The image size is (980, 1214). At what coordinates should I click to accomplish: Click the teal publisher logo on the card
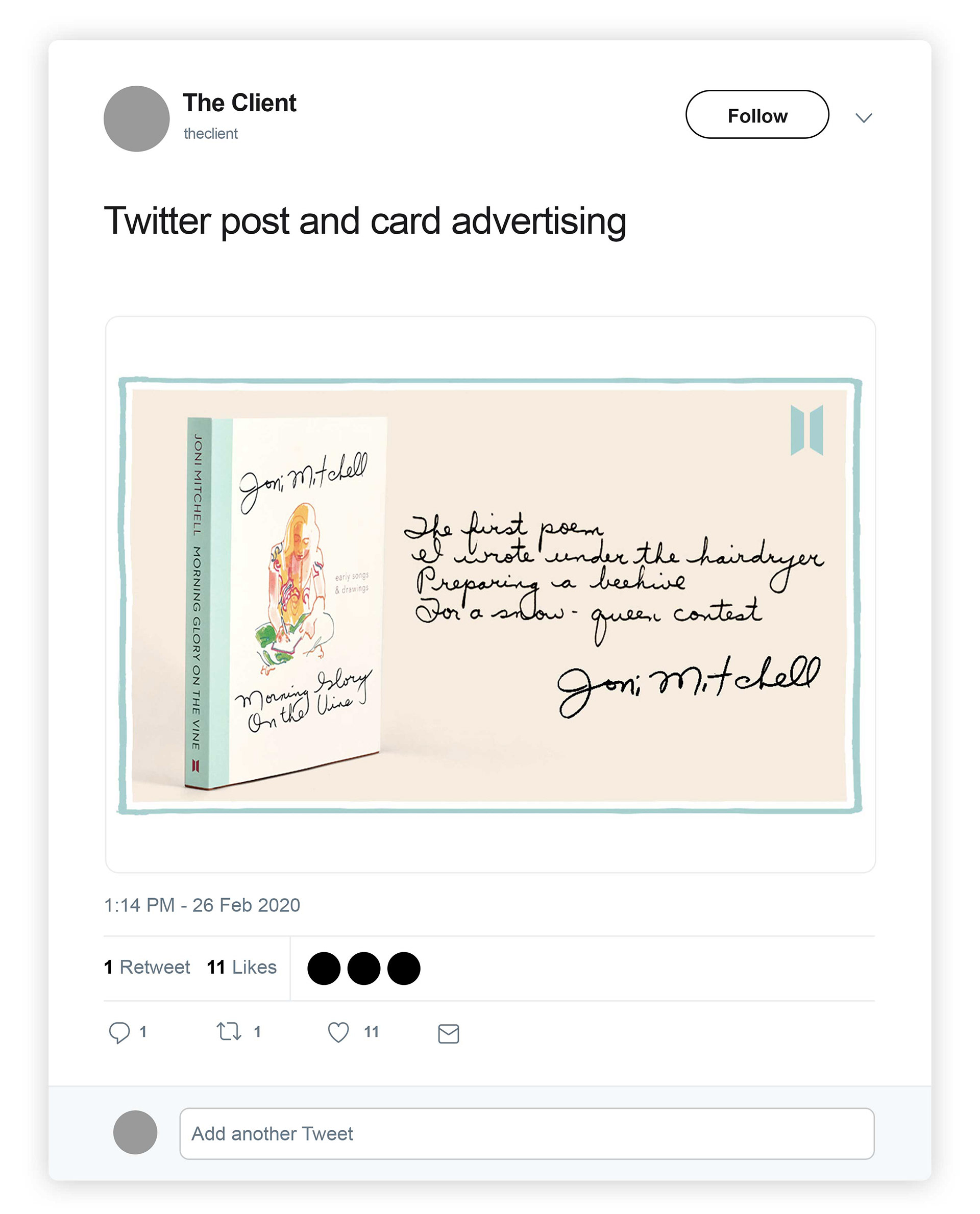[x=806, y=430]
